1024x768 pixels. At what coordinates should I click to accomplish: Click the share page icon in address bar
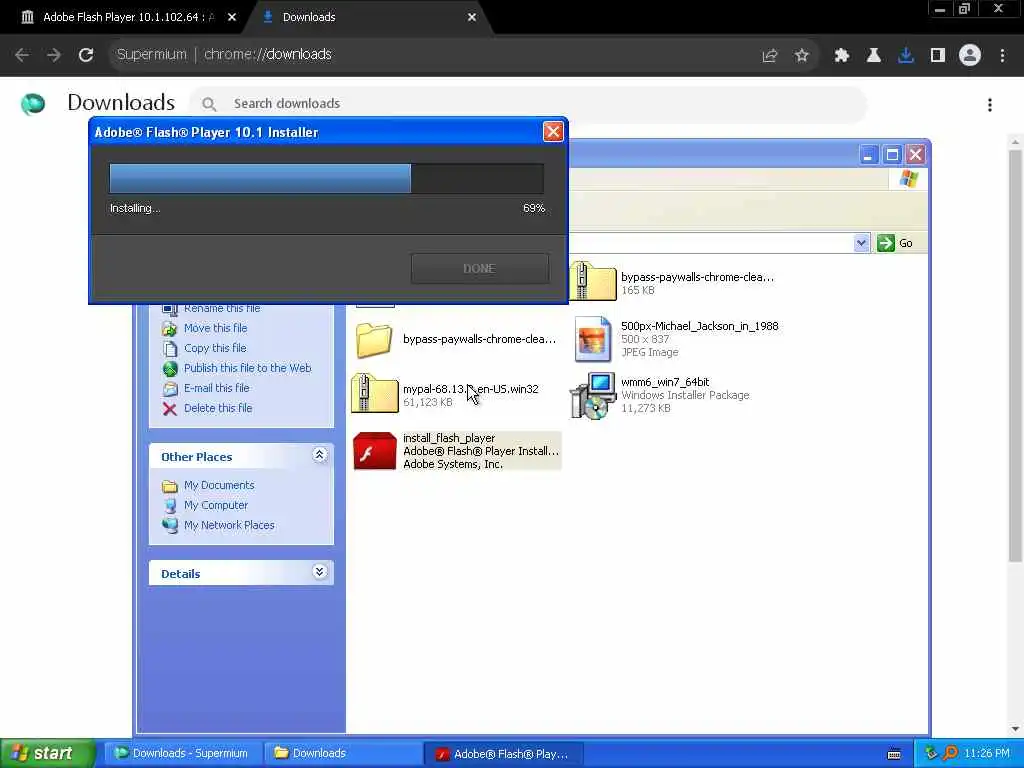[770, 56]
